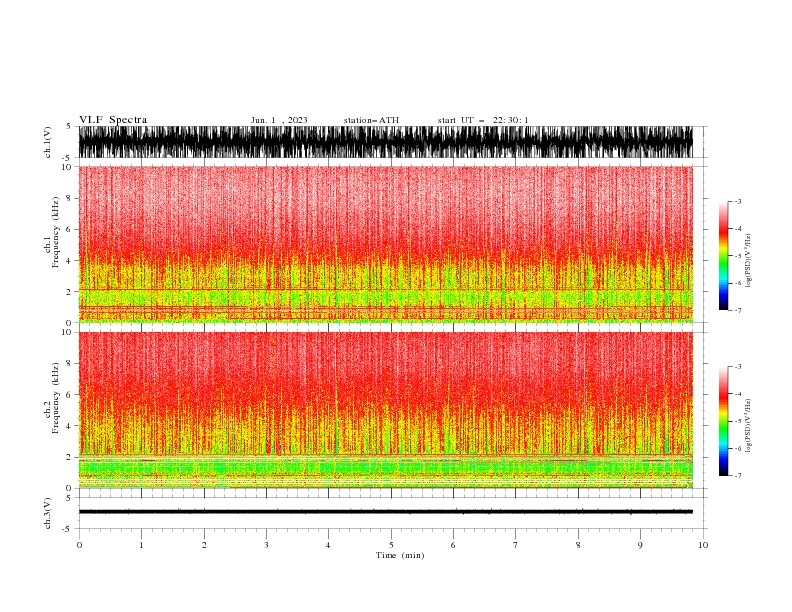Click time axis tick label "3"
The image size is (792, 612).
click(266, 545)
